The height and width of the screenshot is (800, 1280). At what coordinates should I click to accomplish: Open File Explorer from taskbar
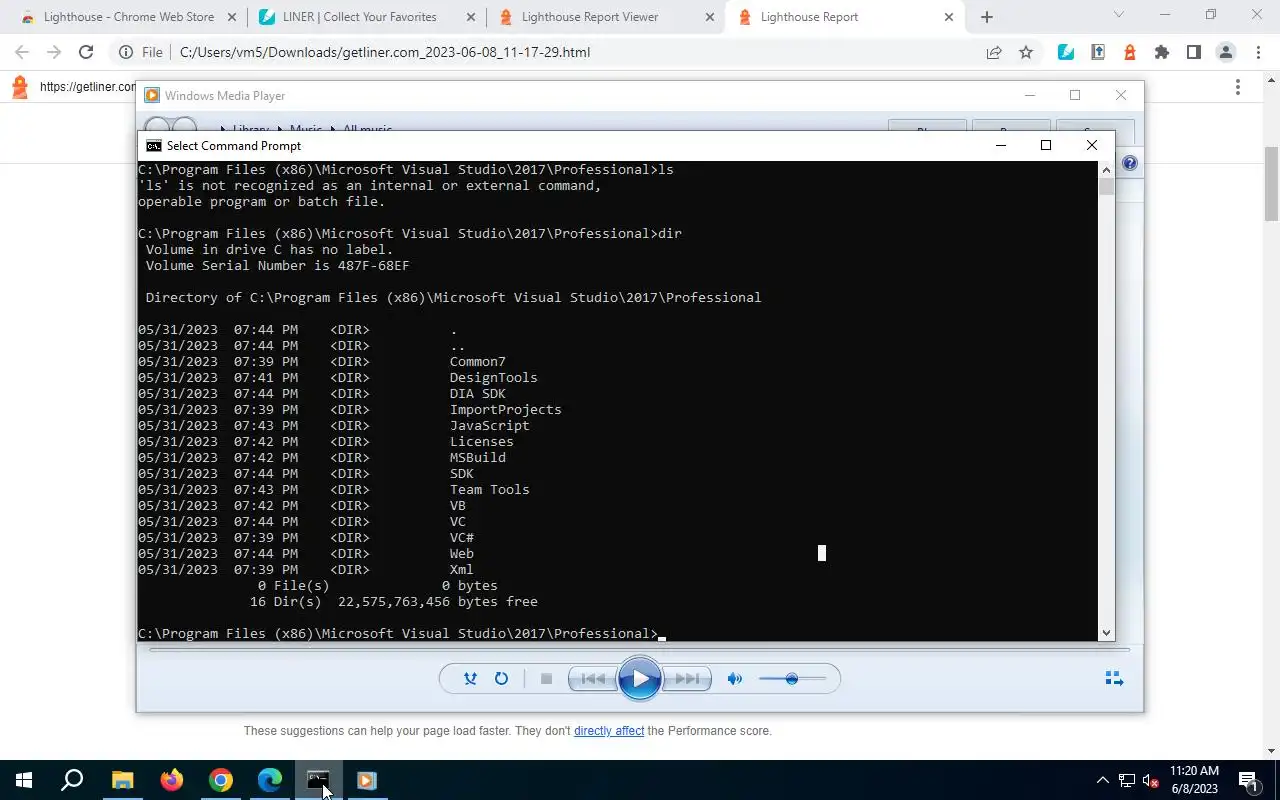(122, 780)
